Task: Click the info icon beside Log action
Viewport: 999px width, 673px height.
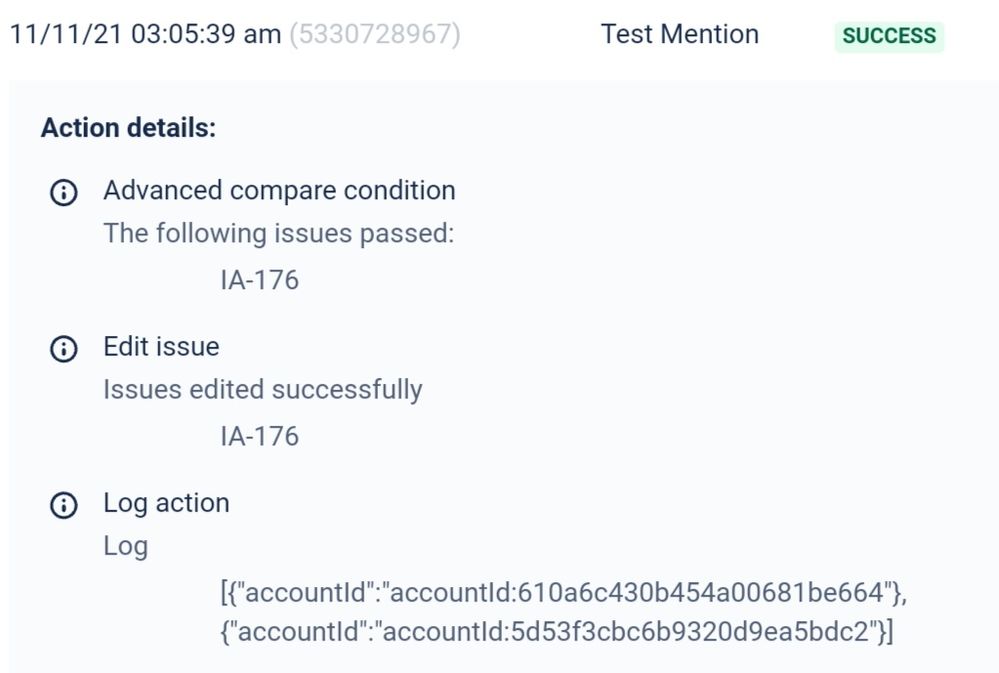Action: coord(63,505)
